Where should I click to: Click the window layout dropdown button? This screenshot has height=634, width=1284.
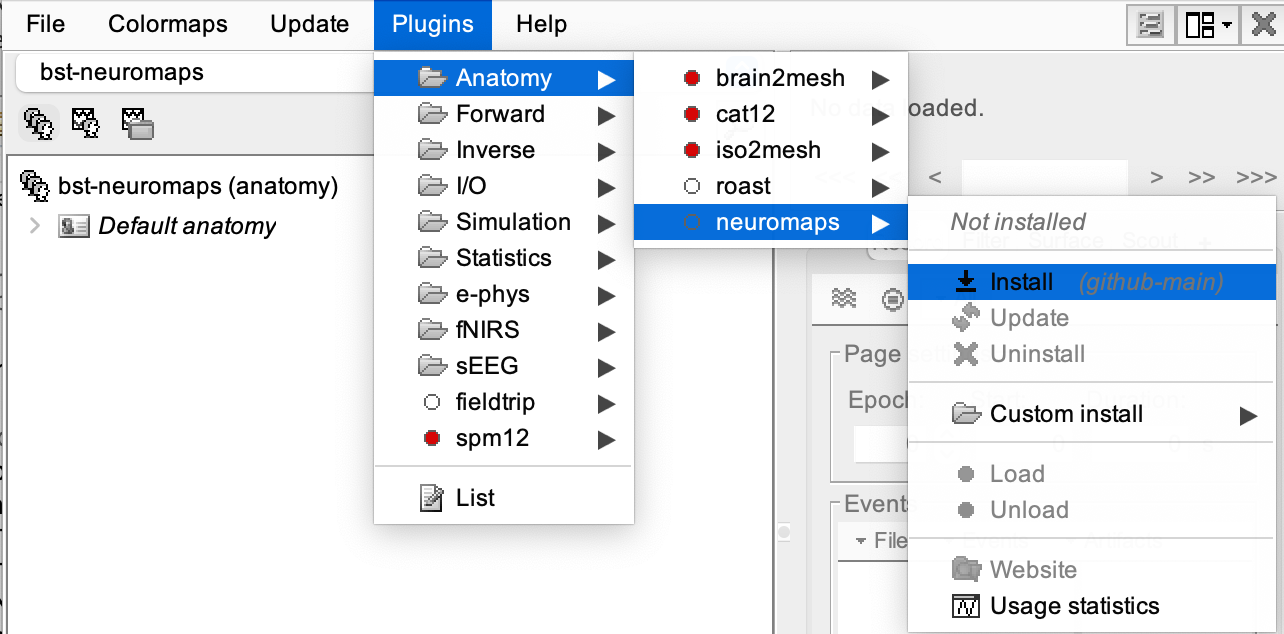[1208, 25]
